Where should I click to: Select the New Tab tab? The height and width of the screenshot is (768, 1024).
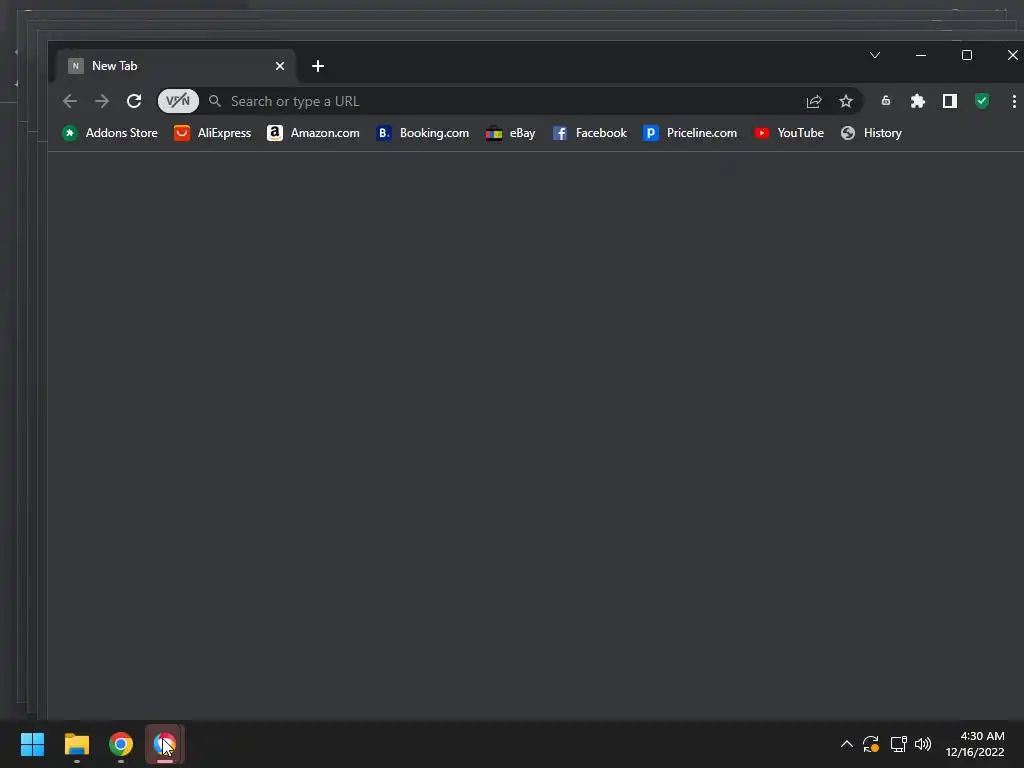pos(176,66)
